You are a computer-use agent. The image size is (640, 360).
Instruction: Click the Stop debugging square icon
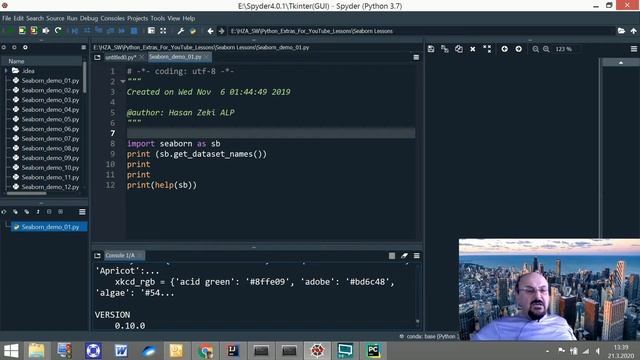click(134, 31)
